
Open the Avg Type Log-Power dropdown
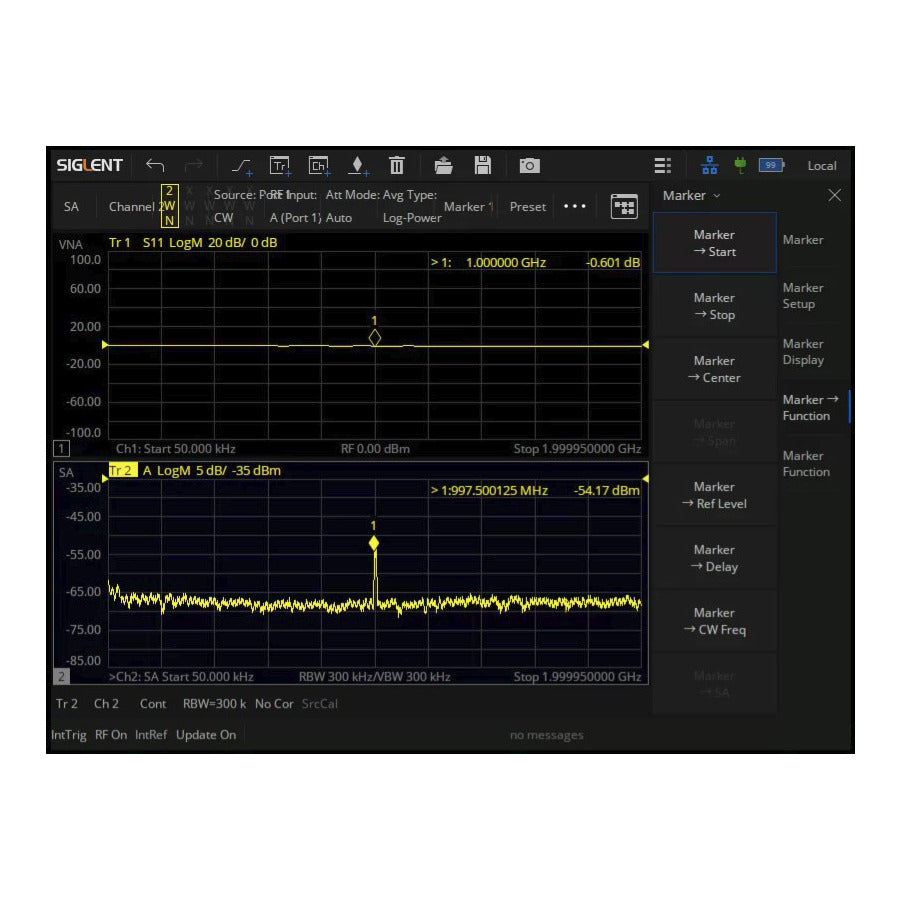411,217
